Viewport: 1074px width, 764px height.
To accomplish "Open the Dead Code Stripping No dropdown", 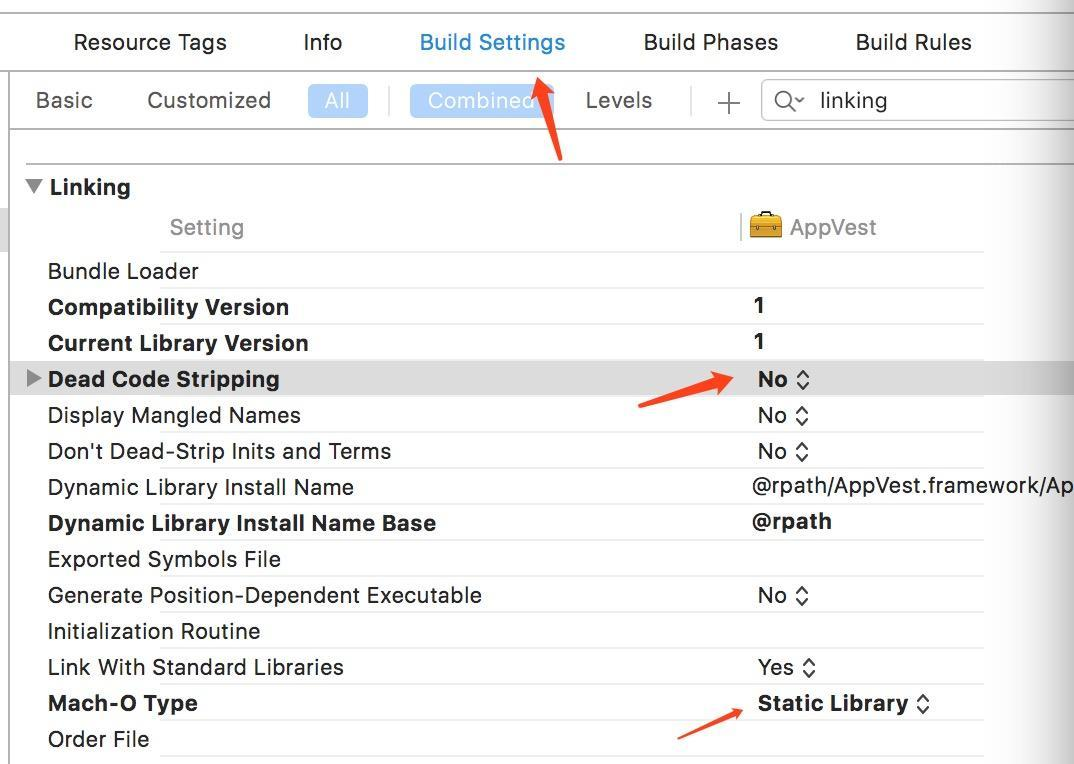I will pyautogui.click(x=784, y=379).
